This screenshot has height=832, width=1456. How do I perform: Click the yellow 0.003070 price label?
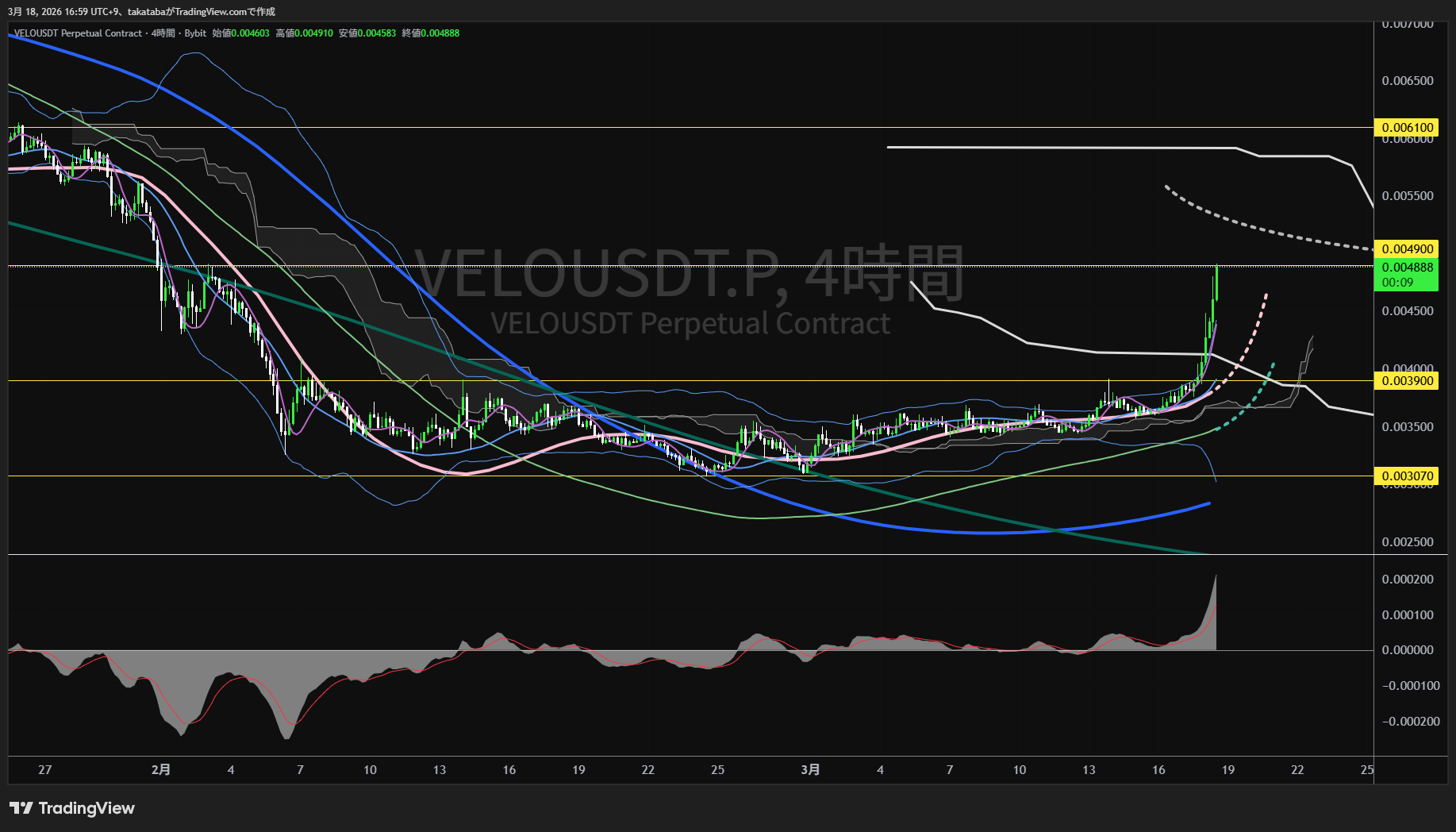(x=1407, y=476)
